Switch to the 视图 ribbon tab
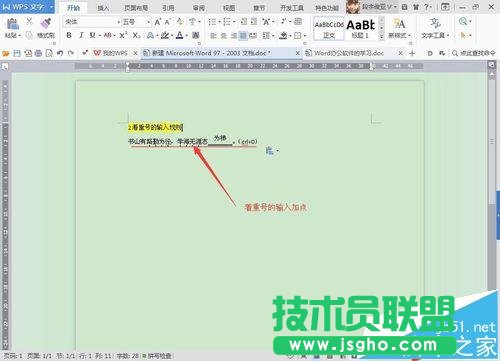 coord(229,8)
